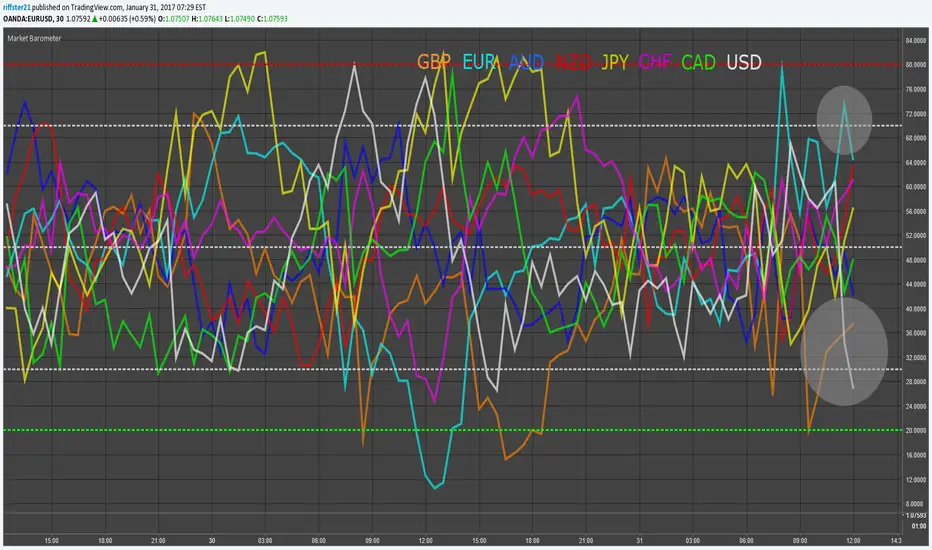Select the 15:00 label at time axis start
This screenshot has width=932, height=550.
[x=52, y=540]
